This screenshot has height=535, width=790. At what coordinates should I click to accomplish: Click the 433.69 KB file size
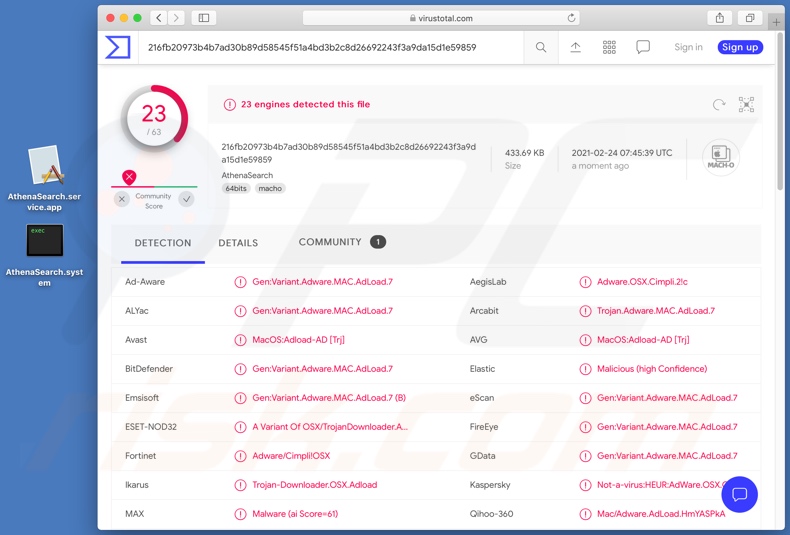524,153
